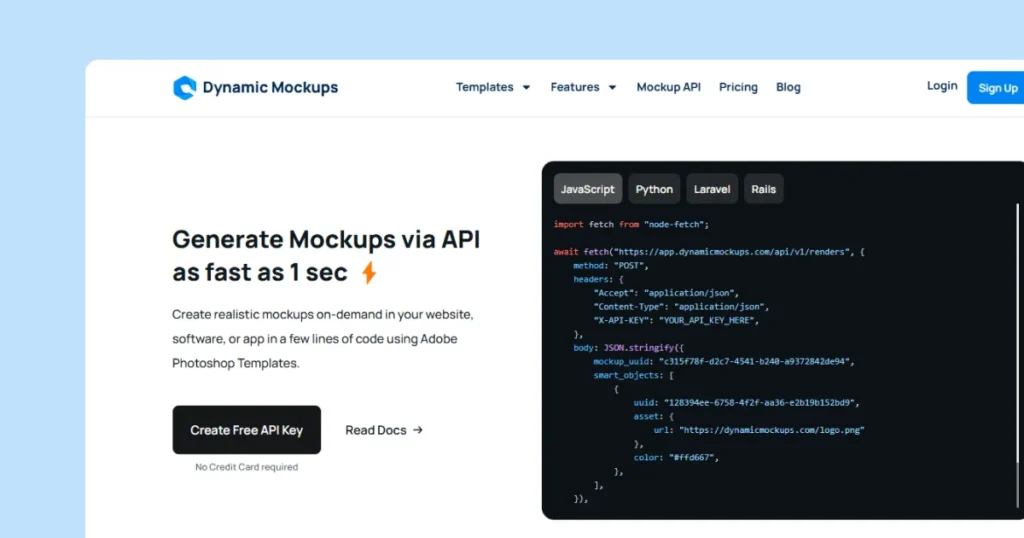The image size is (1024, 538).
Task: Click the arrow next to Read Docs
Action: pos(418,430)
